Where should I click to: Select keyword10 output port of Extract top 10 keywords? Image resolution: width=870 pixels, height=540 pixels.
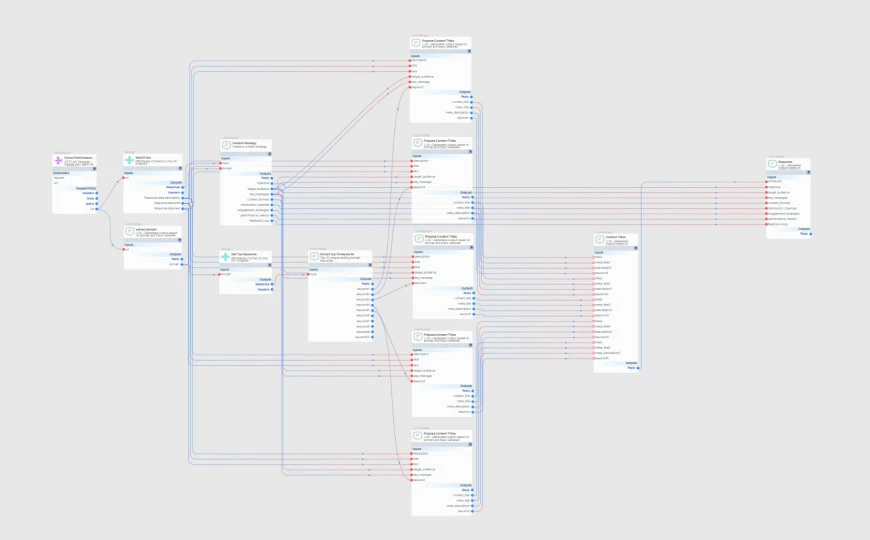tap(372, 337)
